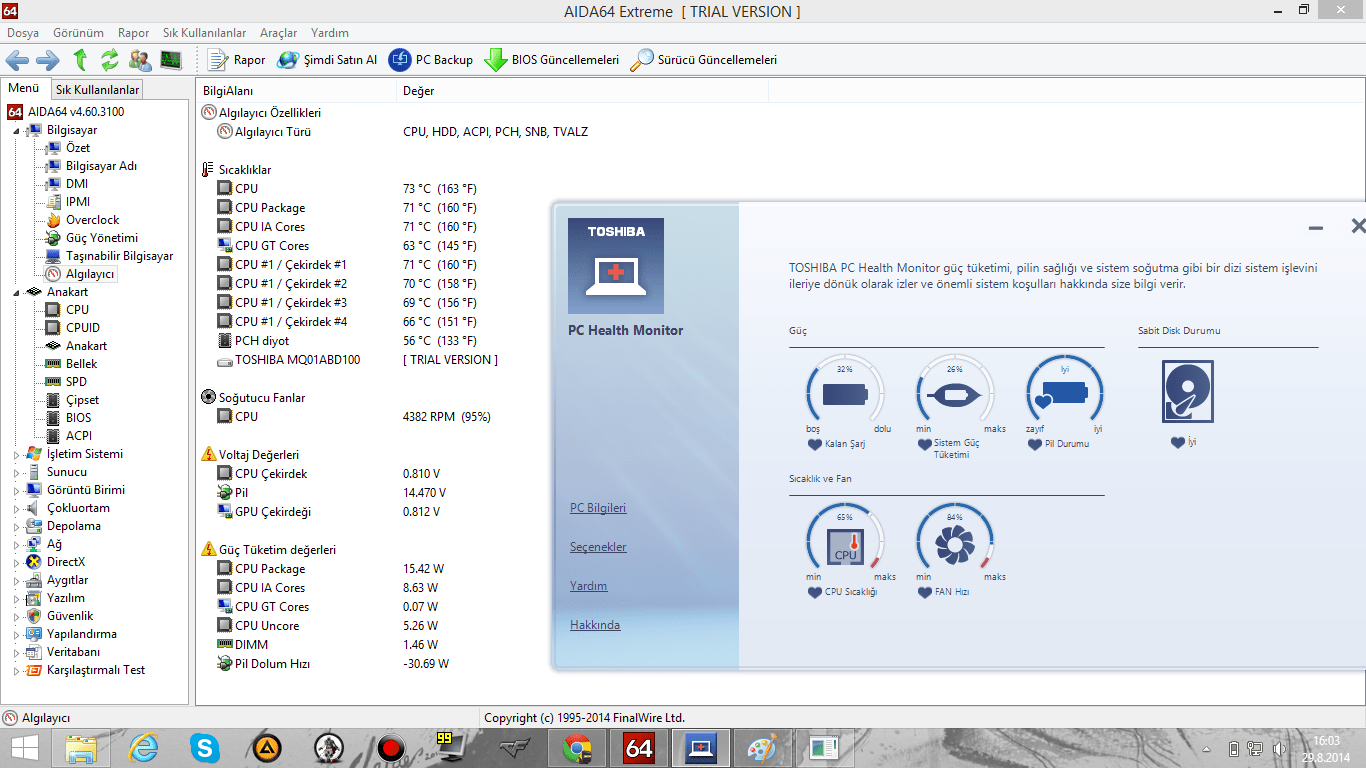The height and width of the screenshot is (768, 1366).
Task: Expand the DirectX tree node
Action: click(16, 563)
